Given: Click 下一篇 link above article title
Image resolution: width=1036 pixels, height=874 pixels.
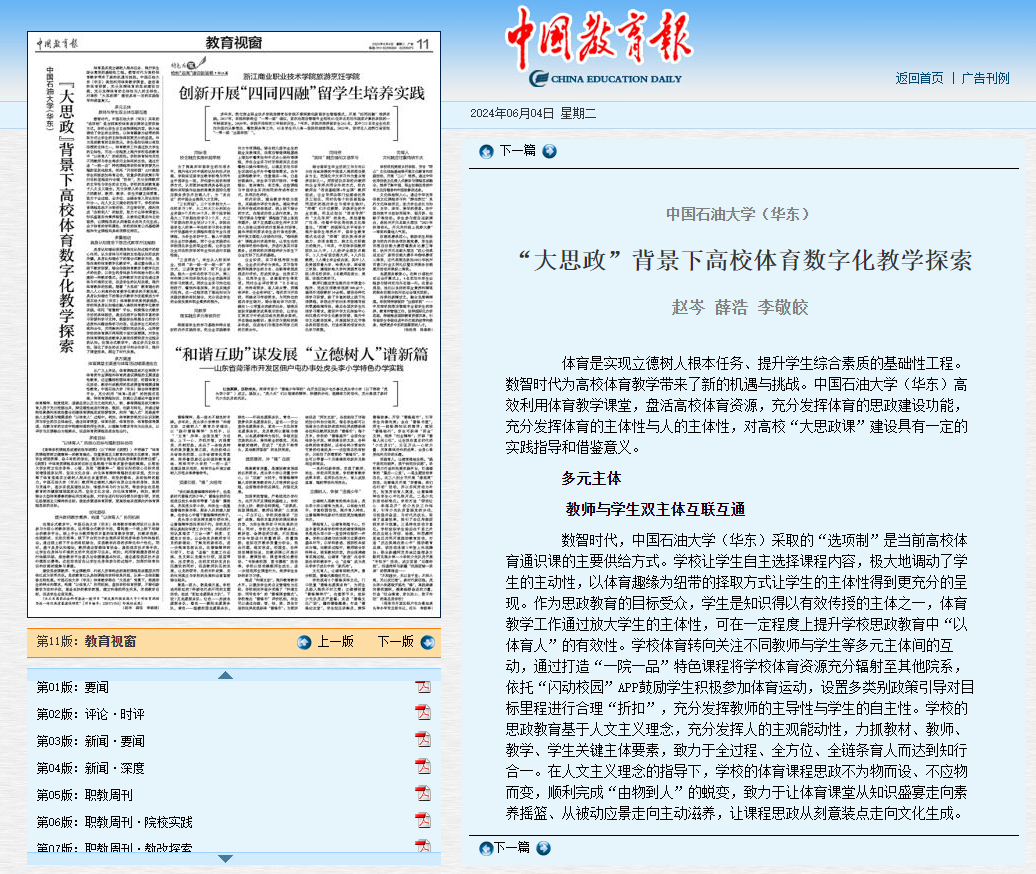Looking at the screenshot, I should 516,151.
